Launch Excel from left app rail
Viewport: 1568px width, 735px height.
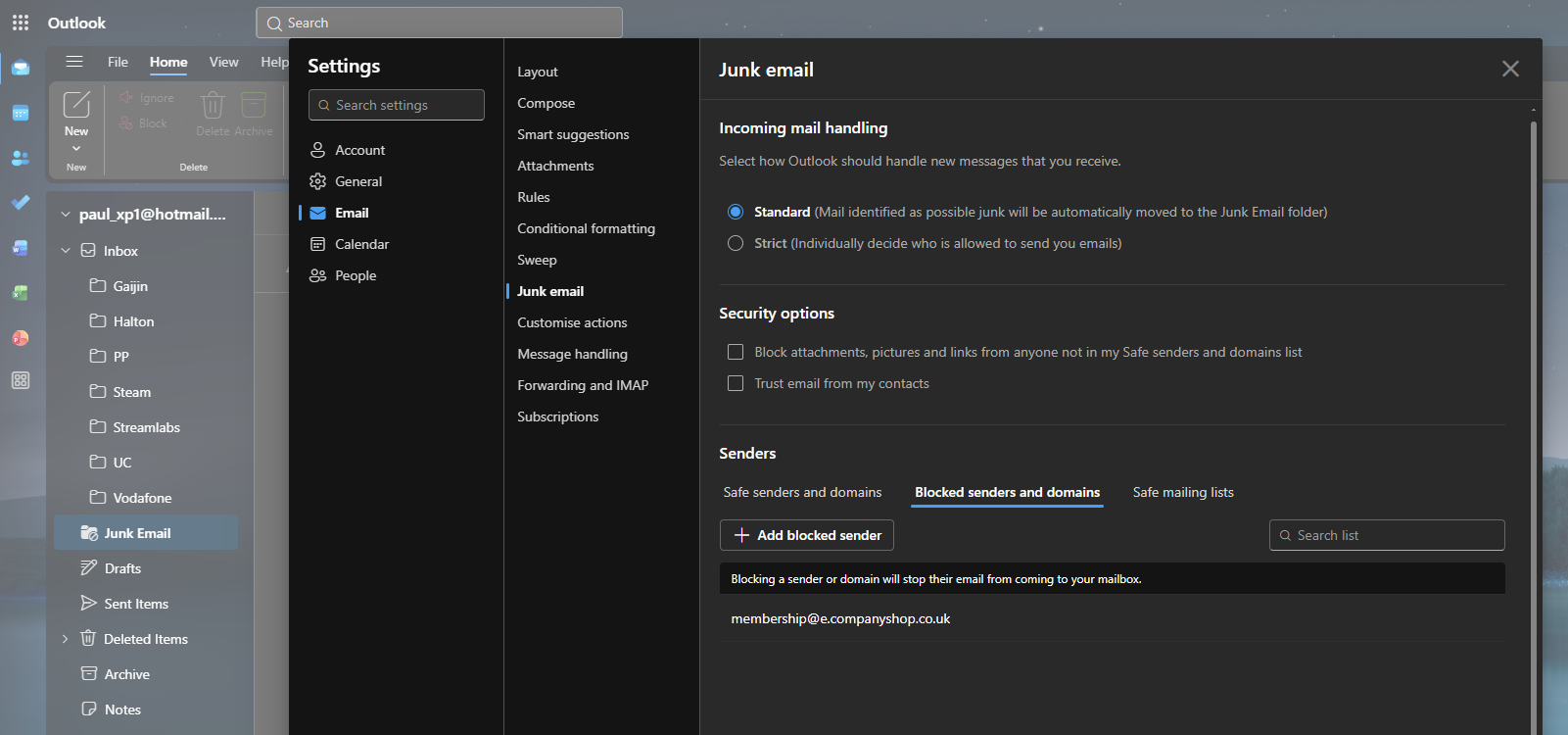[21, 293]
